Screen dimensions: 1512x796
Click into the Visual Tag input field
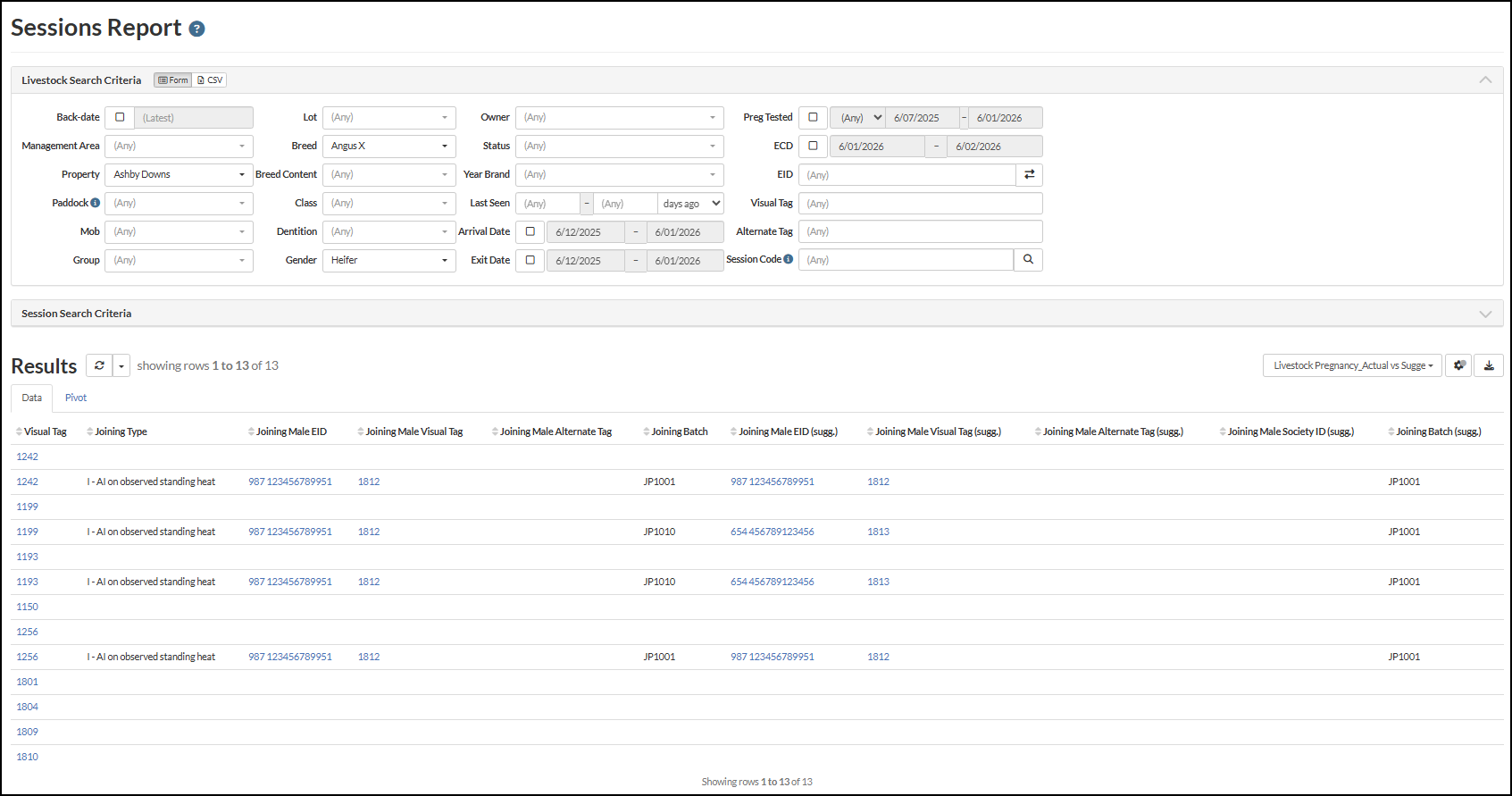coord(920,204)
